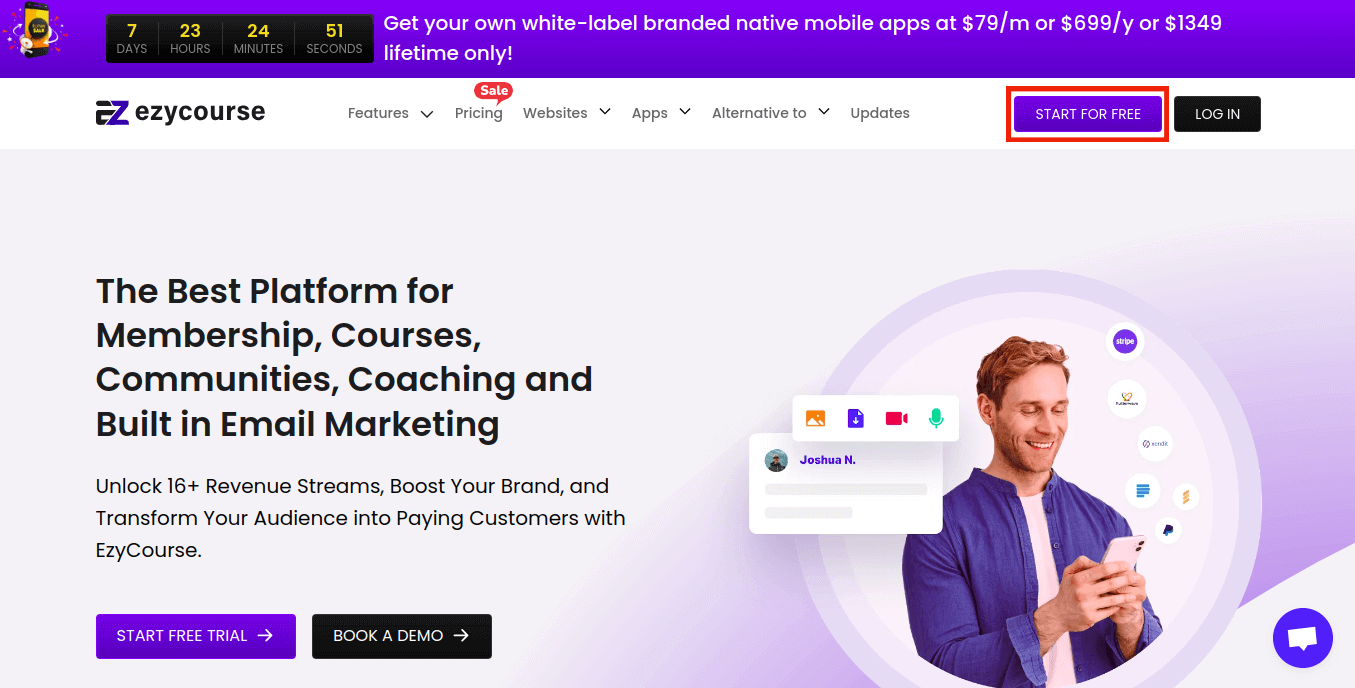Click the orange image attachment icon
The image size is (1355, 688).
pyautogui.click(x=815, y=418)
